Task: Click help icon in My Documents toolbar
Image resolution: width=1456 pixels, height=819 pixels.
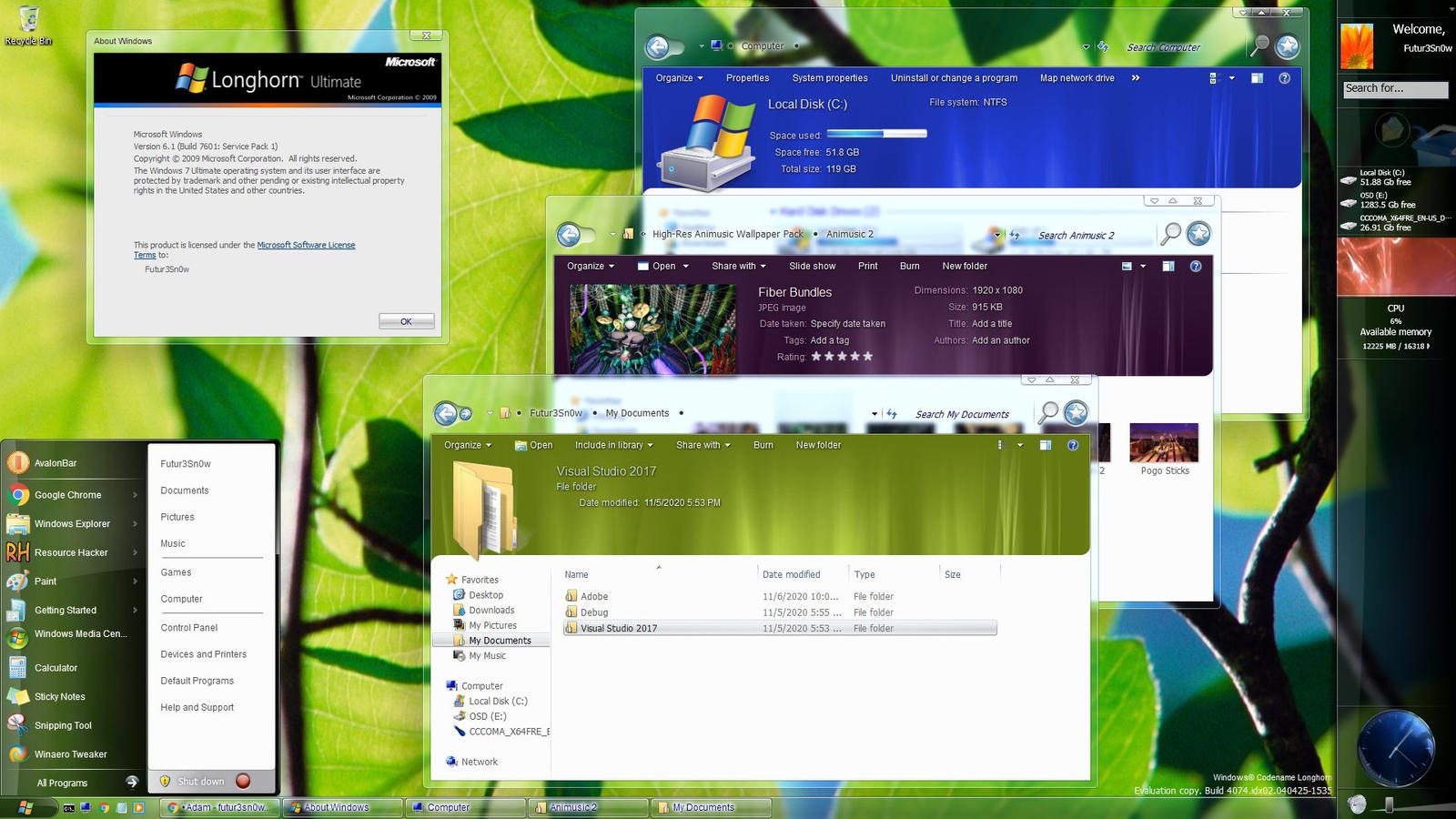Action: point(1073,445)
